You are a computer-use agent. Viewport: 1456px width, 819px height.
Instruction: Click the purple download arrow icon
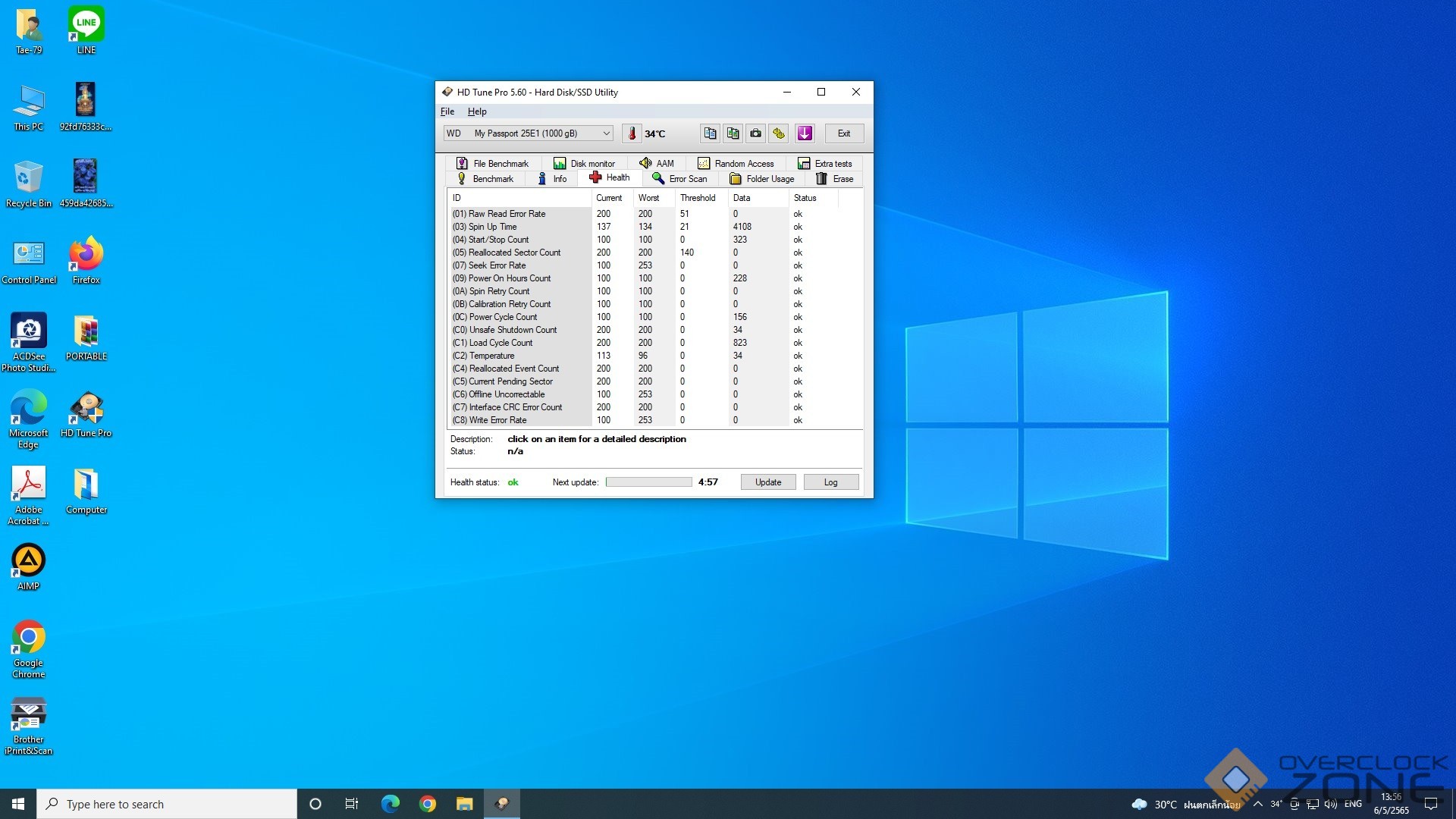pyautogui.click(x=805, y=133)
